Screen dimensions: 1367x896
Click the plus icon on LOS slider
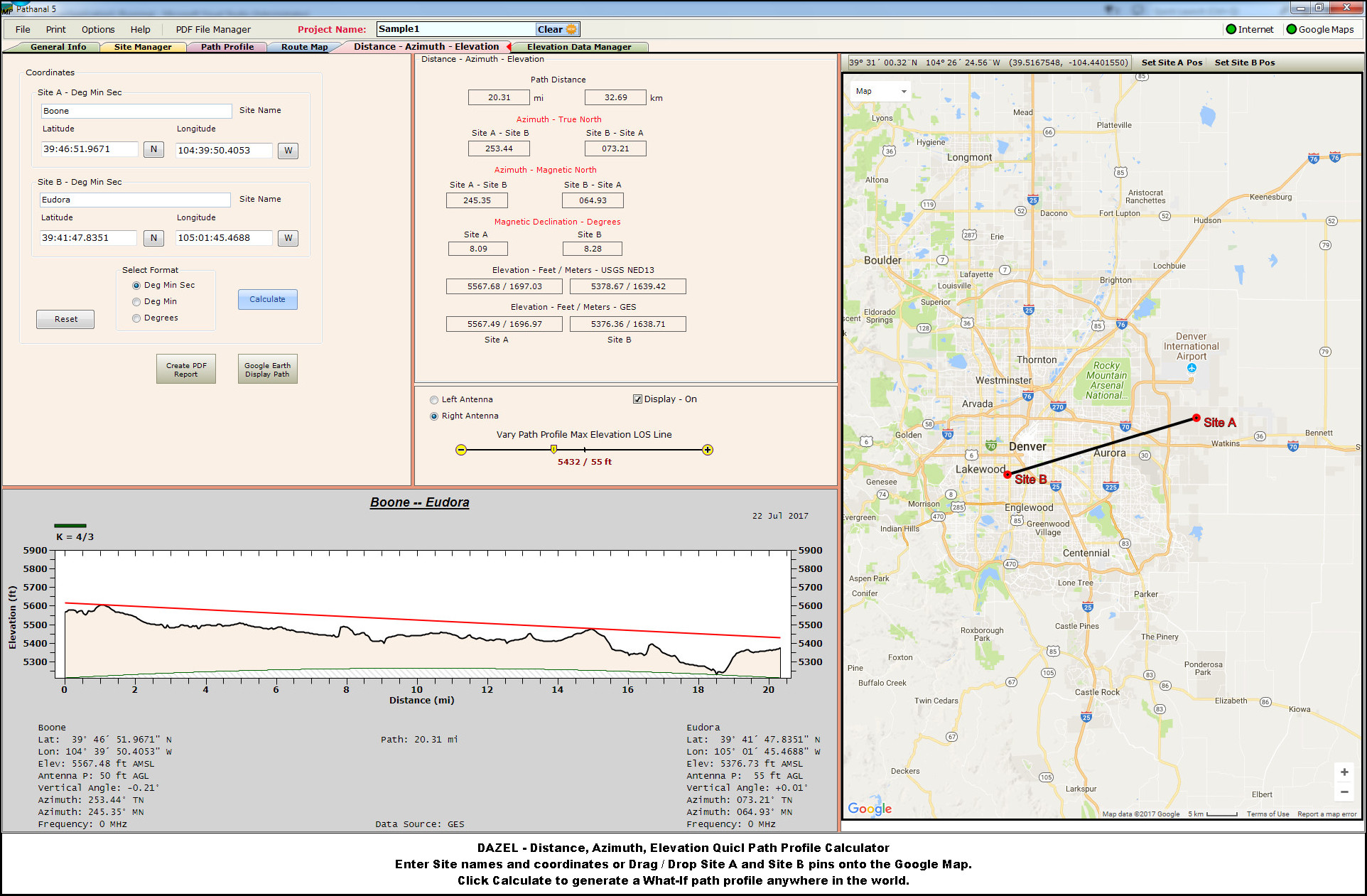tap(708, 450)
